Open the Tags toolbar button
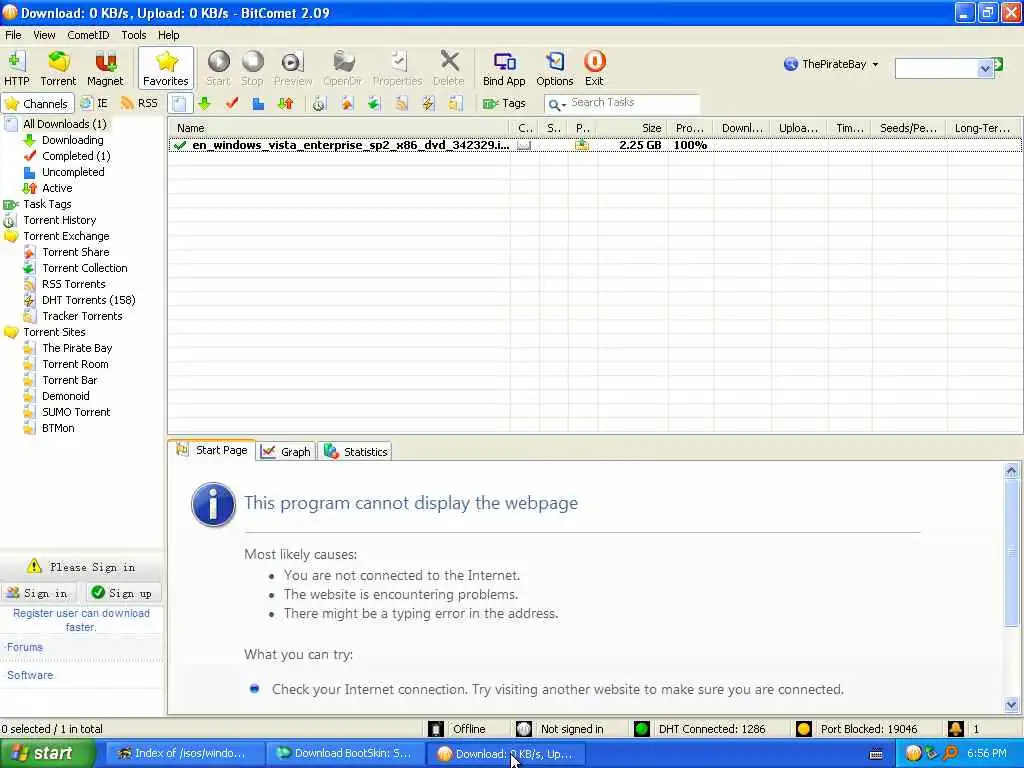This screenshot has height=768, width=1024. click(504, 103)
